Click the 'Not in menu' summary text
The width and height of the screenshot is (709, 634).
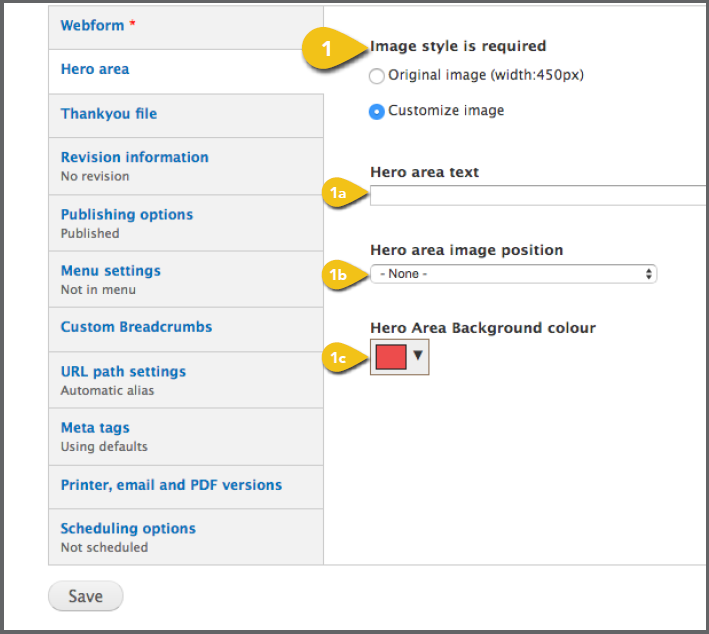[x=98, y=289]
